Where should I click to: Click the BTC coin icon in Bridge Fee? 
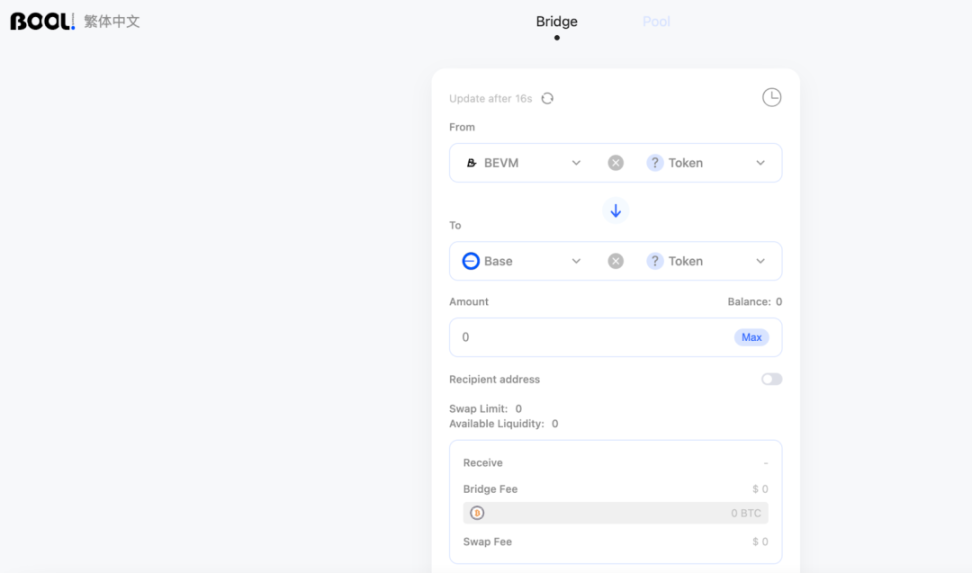tap(477, 513)
